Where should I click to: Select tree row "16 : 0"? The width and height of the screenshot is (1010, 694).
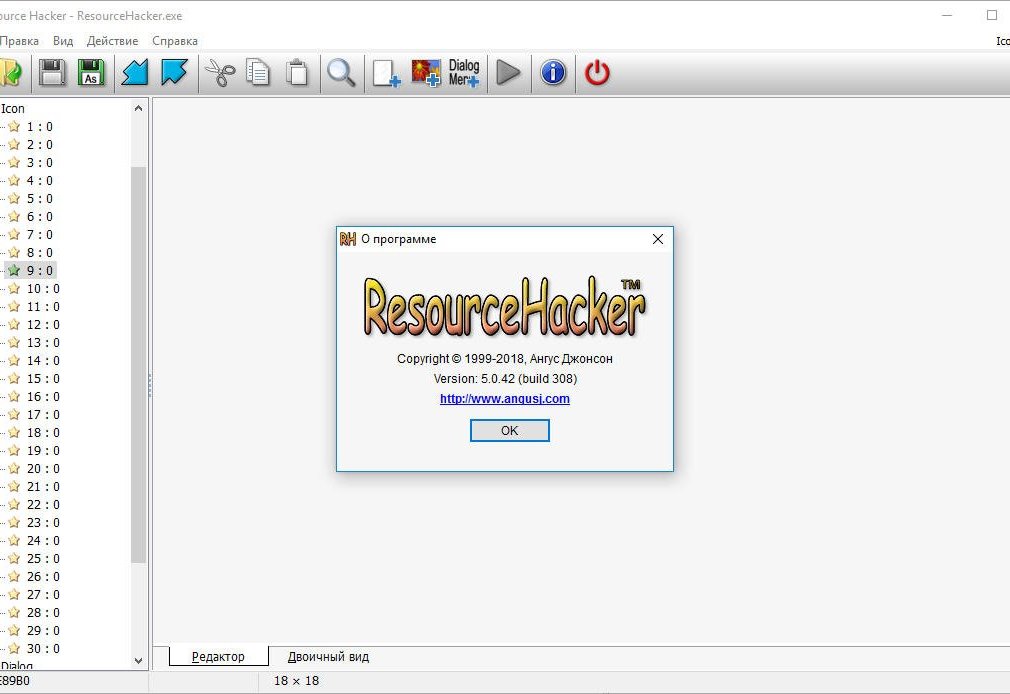(43, 397)
